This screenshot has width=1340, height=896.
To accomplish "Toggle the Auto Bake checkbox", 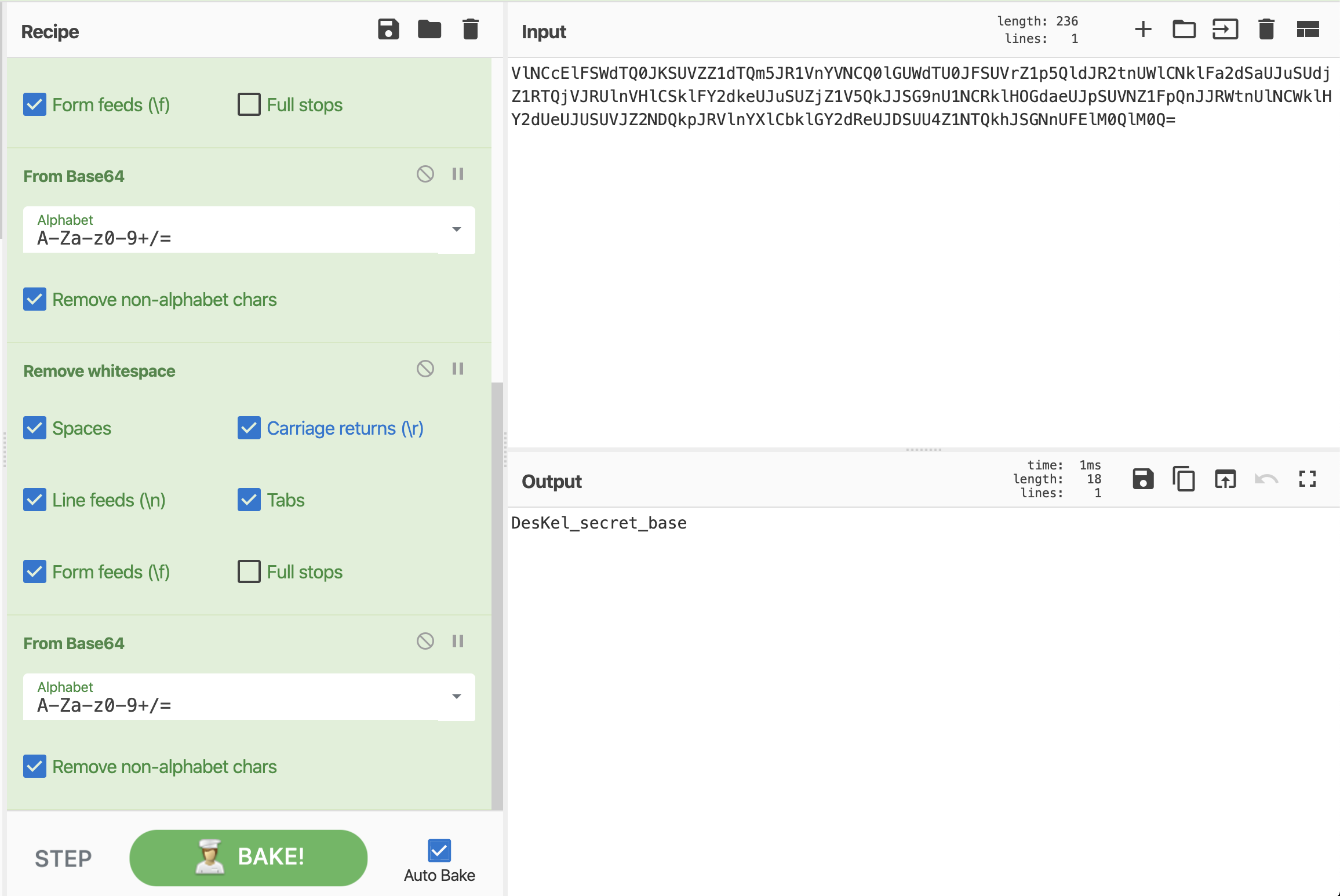I will (439, 851).
